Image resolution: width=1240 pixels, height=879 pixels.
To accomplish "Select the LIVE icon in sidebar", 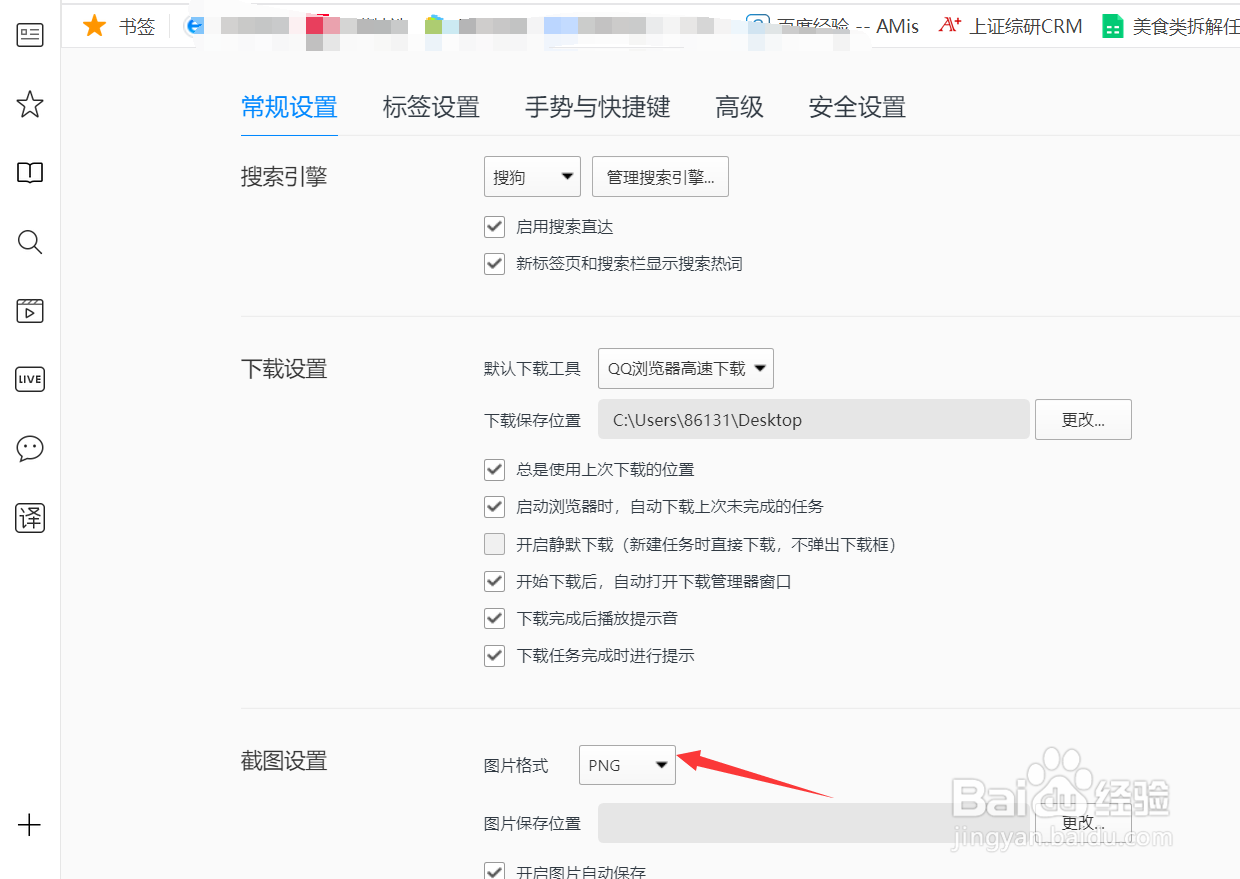I will point(29,378).
